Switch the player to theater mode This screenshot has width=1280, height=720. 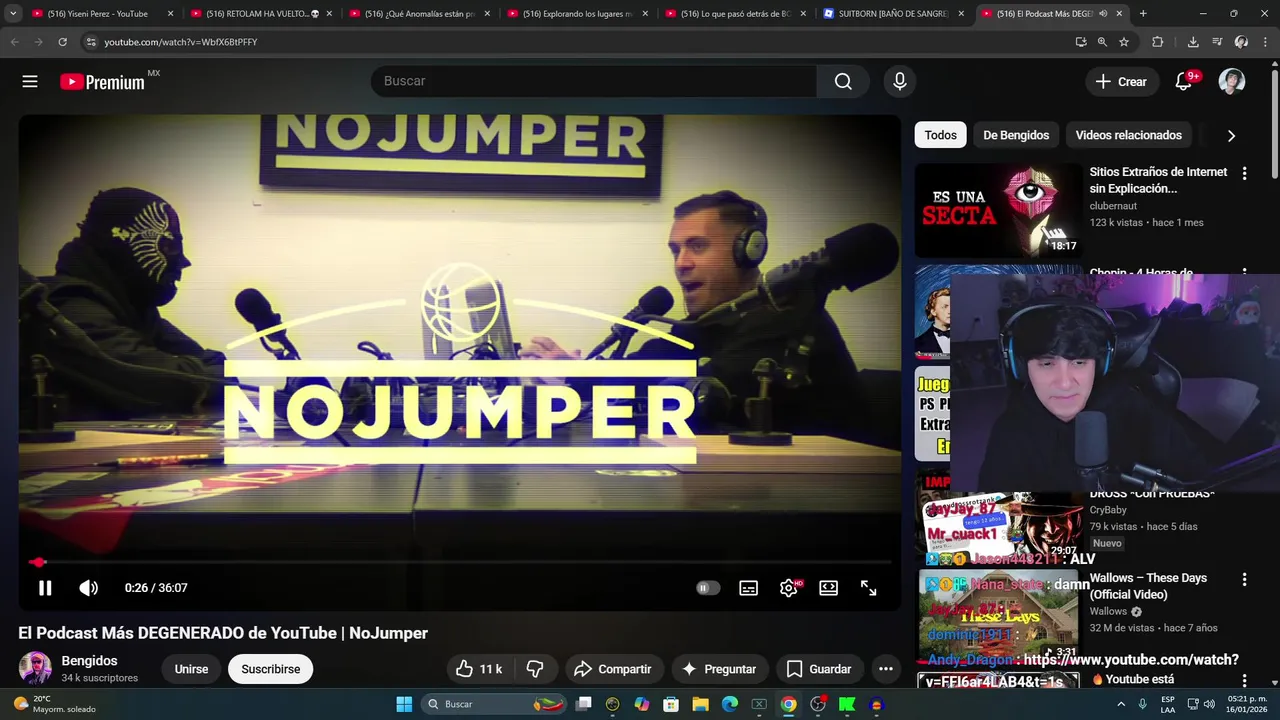coord(828,588)
